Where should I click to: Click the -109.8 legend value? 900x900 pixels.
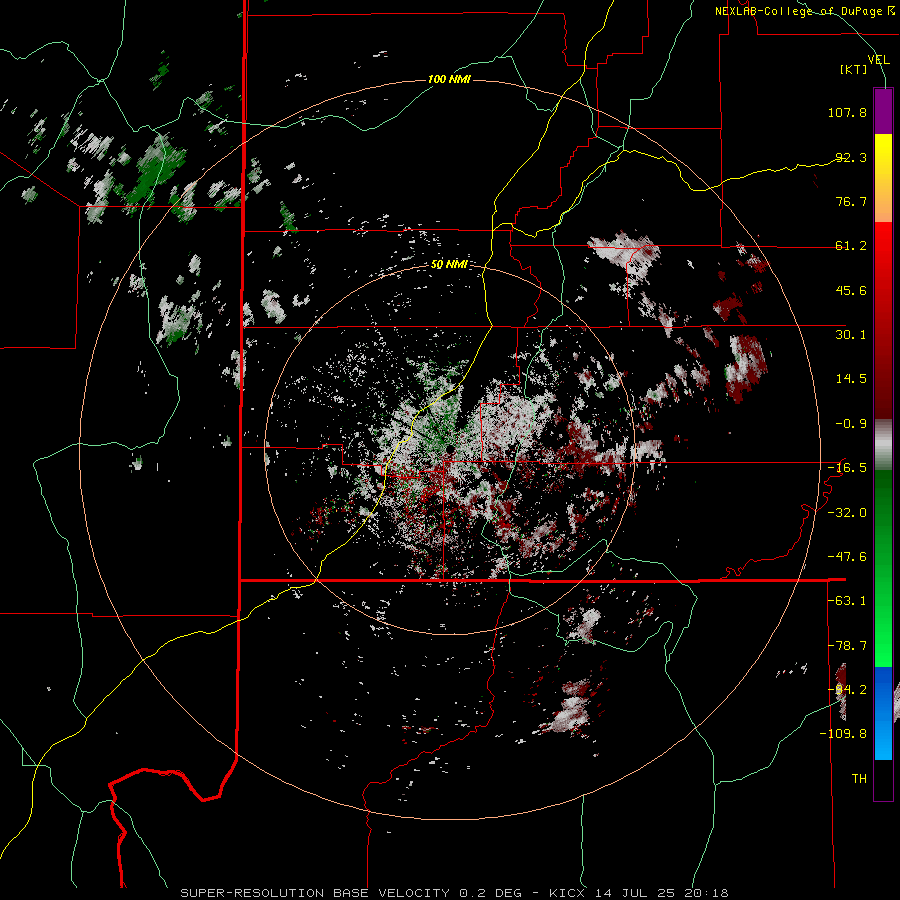click(843, 734)
